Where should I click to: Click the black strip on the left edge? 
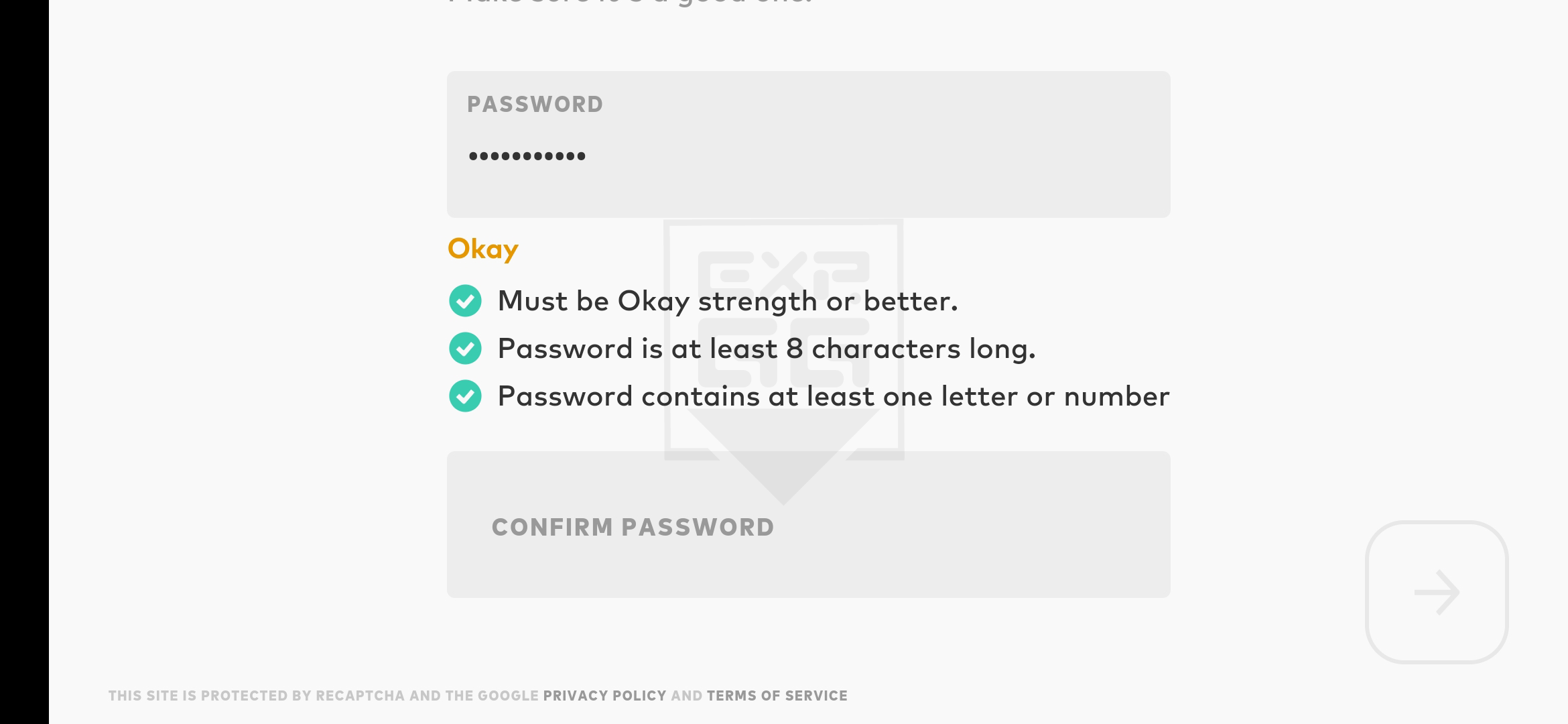click(x=24, y=362)
